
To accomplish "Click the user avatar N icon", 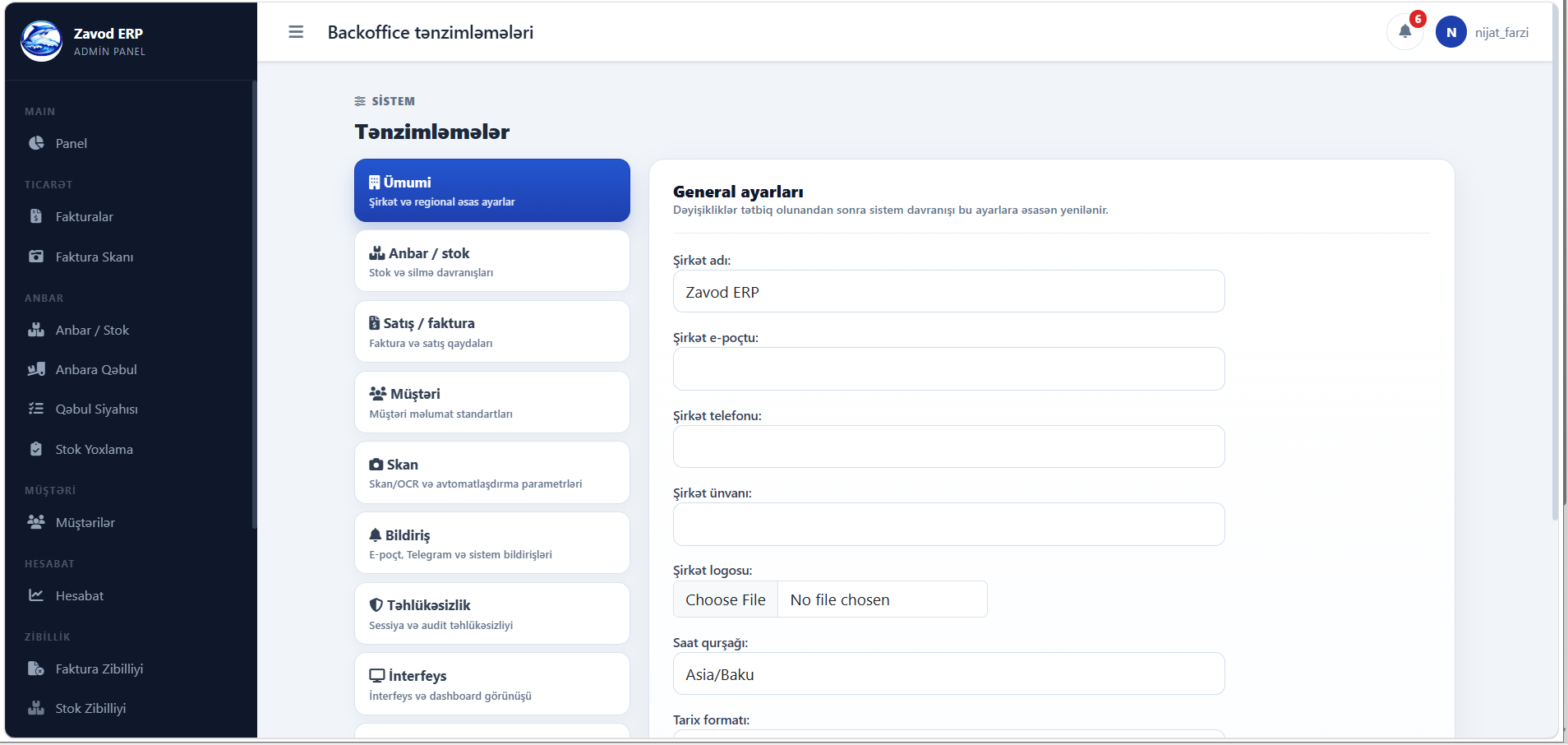I will [1450, 32].
